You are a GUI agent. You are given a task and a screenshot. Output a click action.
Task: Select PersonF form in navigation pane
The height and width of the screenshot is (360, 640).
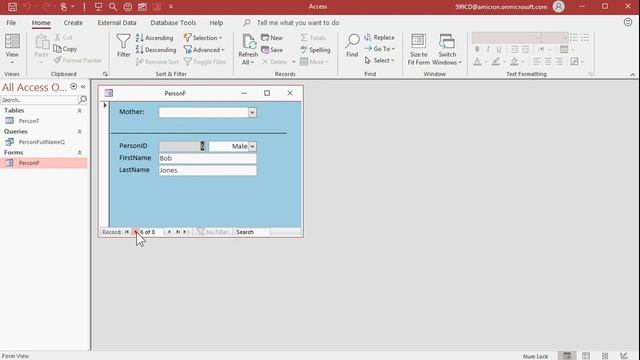click(x=44, y=163)
